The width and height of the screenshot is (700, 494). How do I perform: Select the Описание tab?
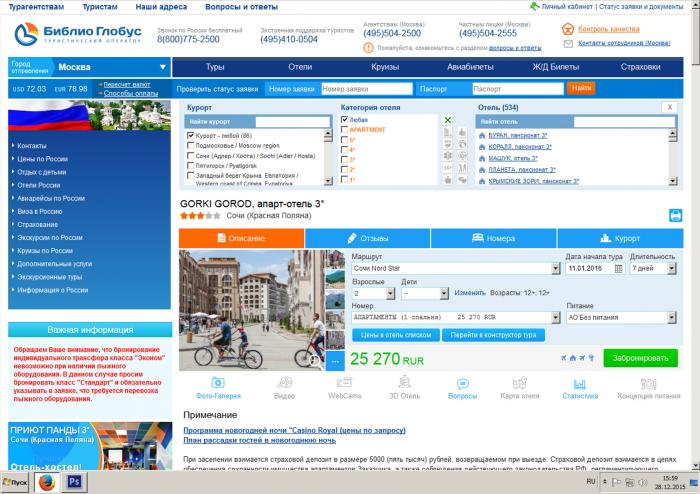point(242,238)
